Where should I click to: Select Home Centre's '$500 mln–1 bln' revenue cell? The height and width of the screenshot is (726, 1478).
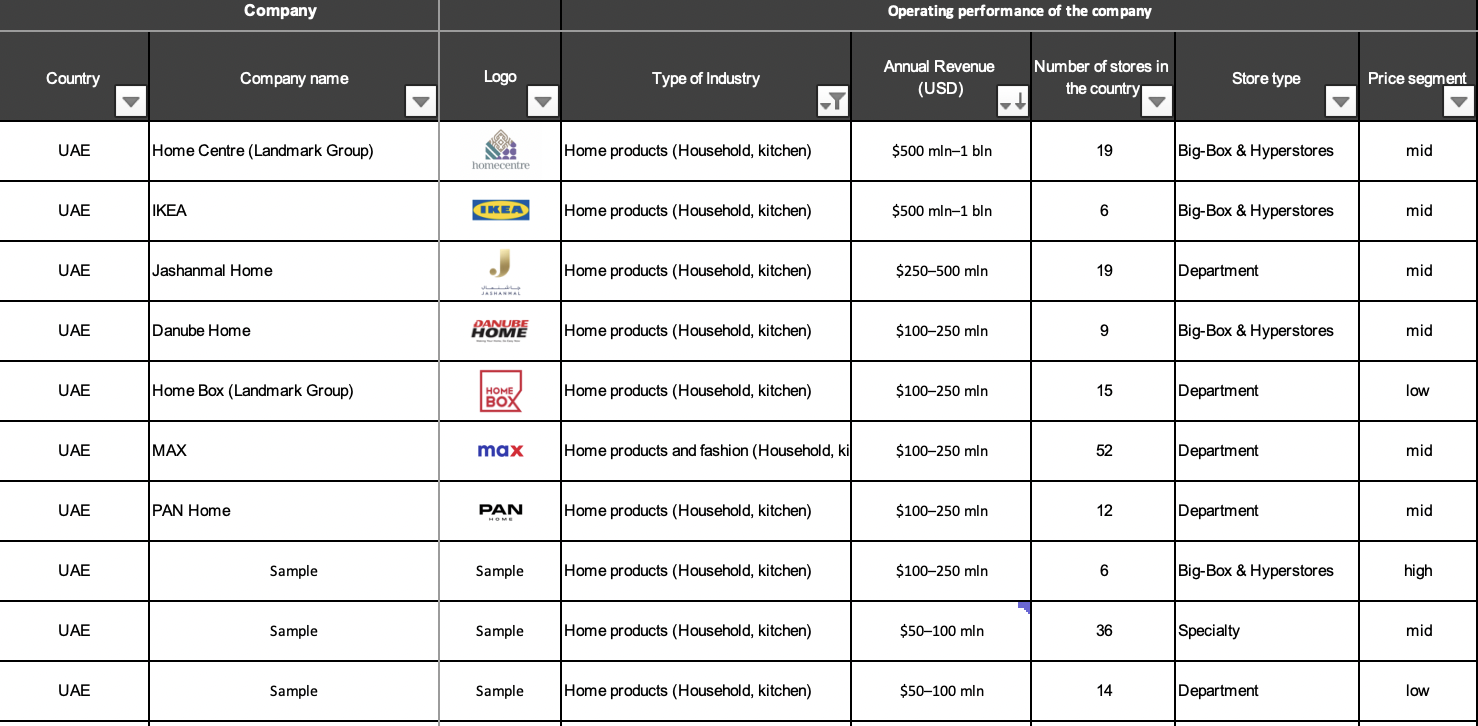tap(941, 151)
